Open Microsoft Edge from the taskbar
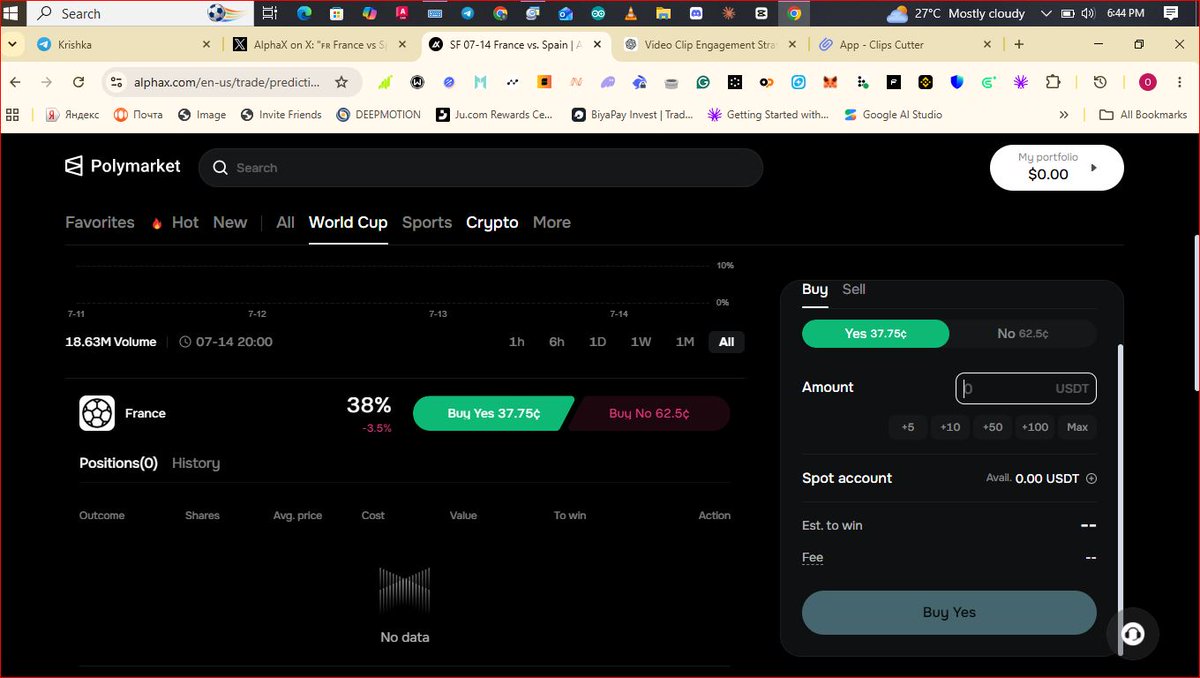 [304, 14]
